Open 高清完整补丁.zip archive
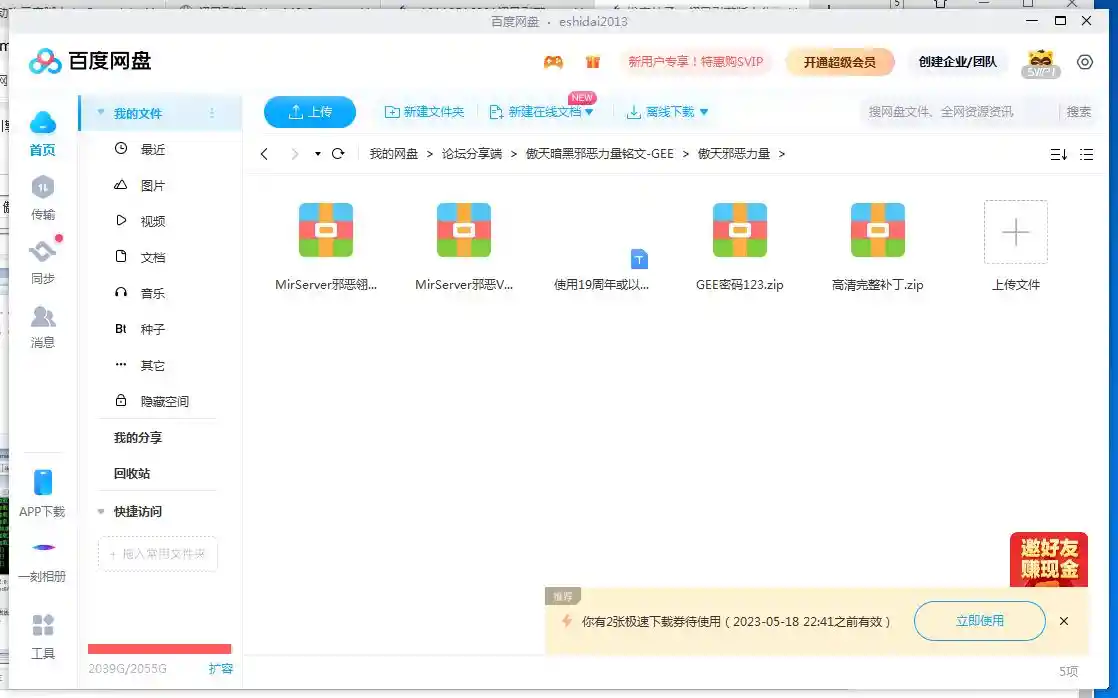The image size is (1118, 698). 878,247
